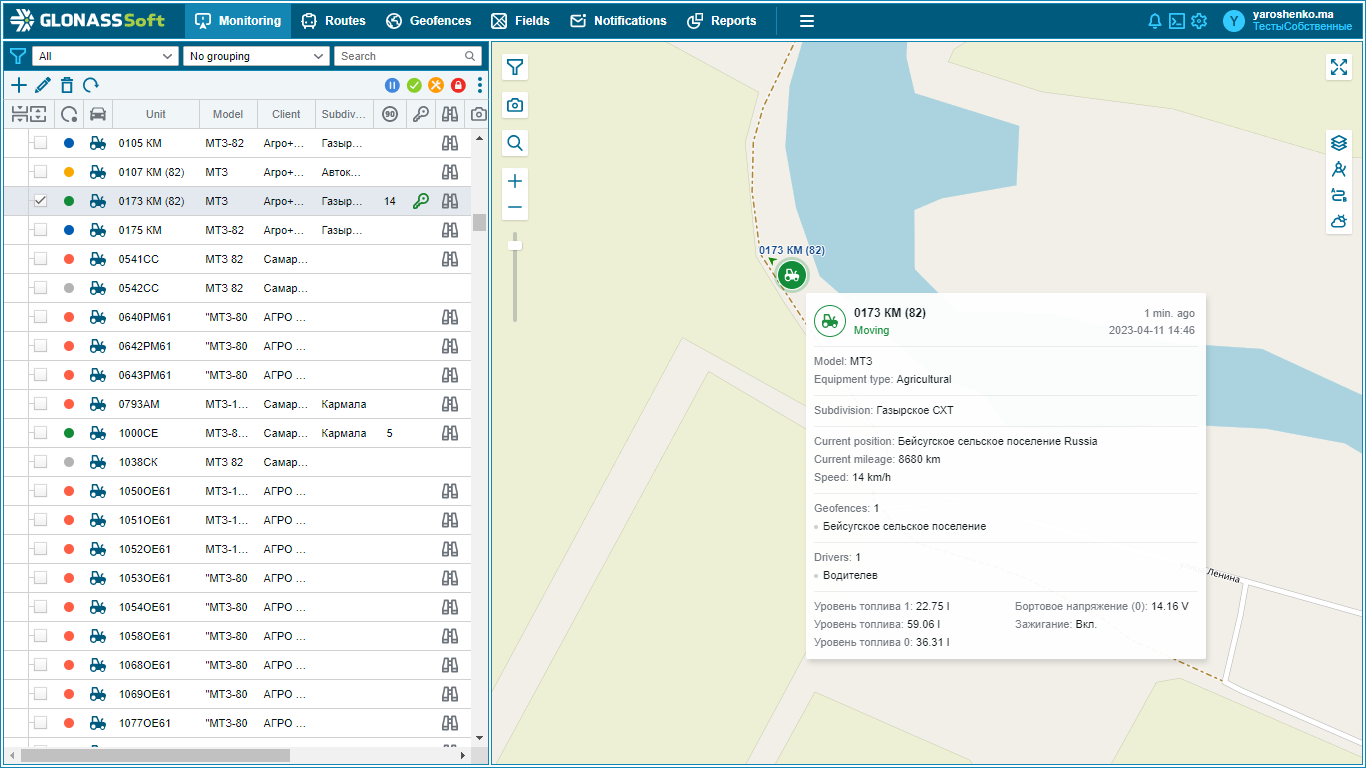Open the Monitoring tab
This screenshot has width=1366, height=768.
(x=237, y=21)
